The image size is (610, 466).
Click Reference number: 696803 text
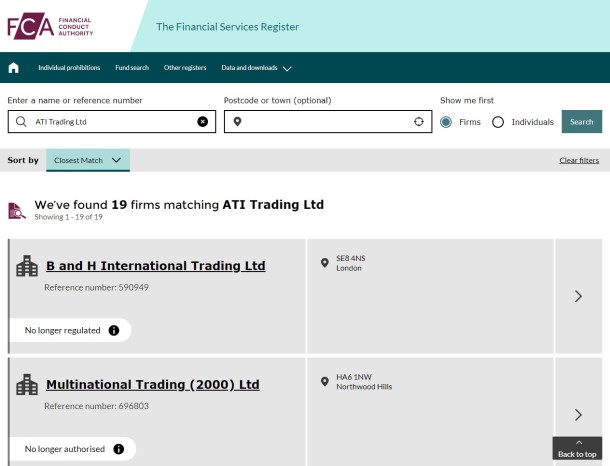coord(96,406)
